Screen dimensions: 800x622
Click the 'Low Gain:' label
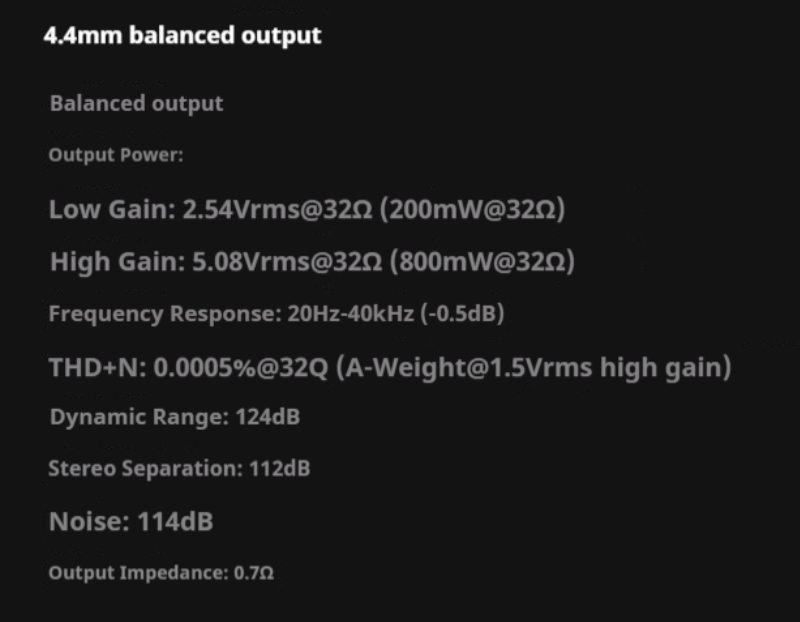click(x=112, y=211)
